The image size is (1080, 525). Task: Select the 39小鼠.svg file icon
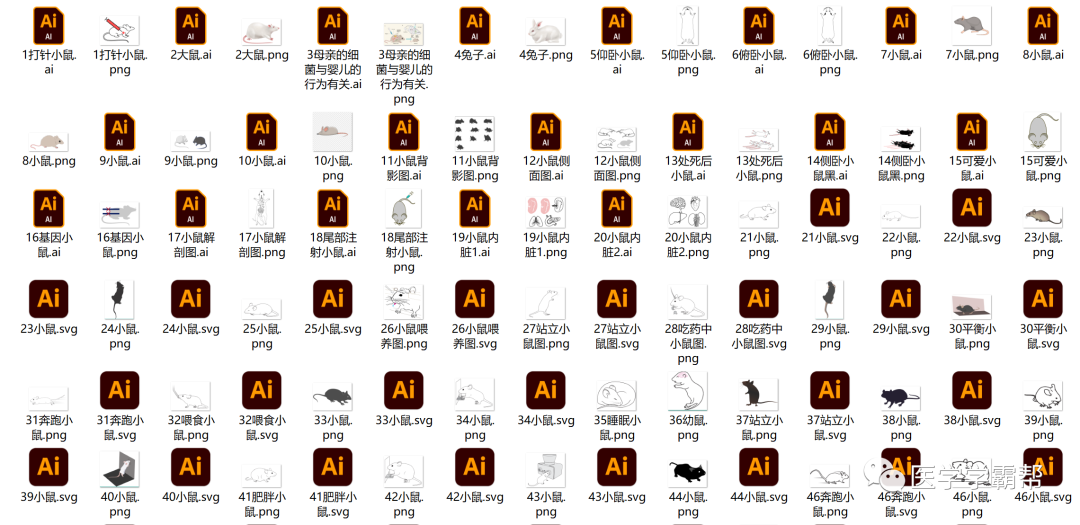(x=49, y=467)
